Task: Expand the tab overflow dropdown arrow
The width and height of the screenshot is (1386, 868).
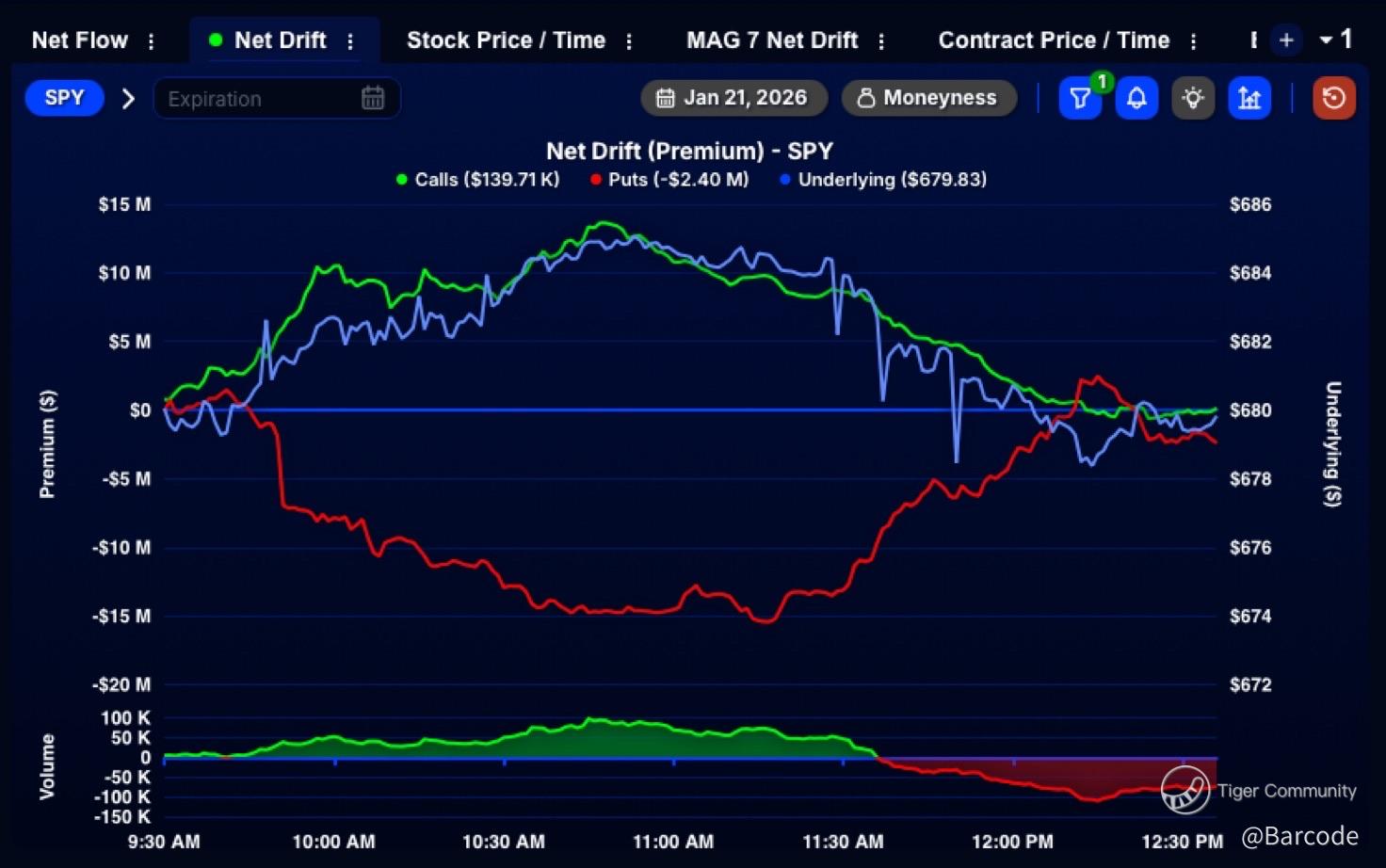Action: [x=1326, y=40]
